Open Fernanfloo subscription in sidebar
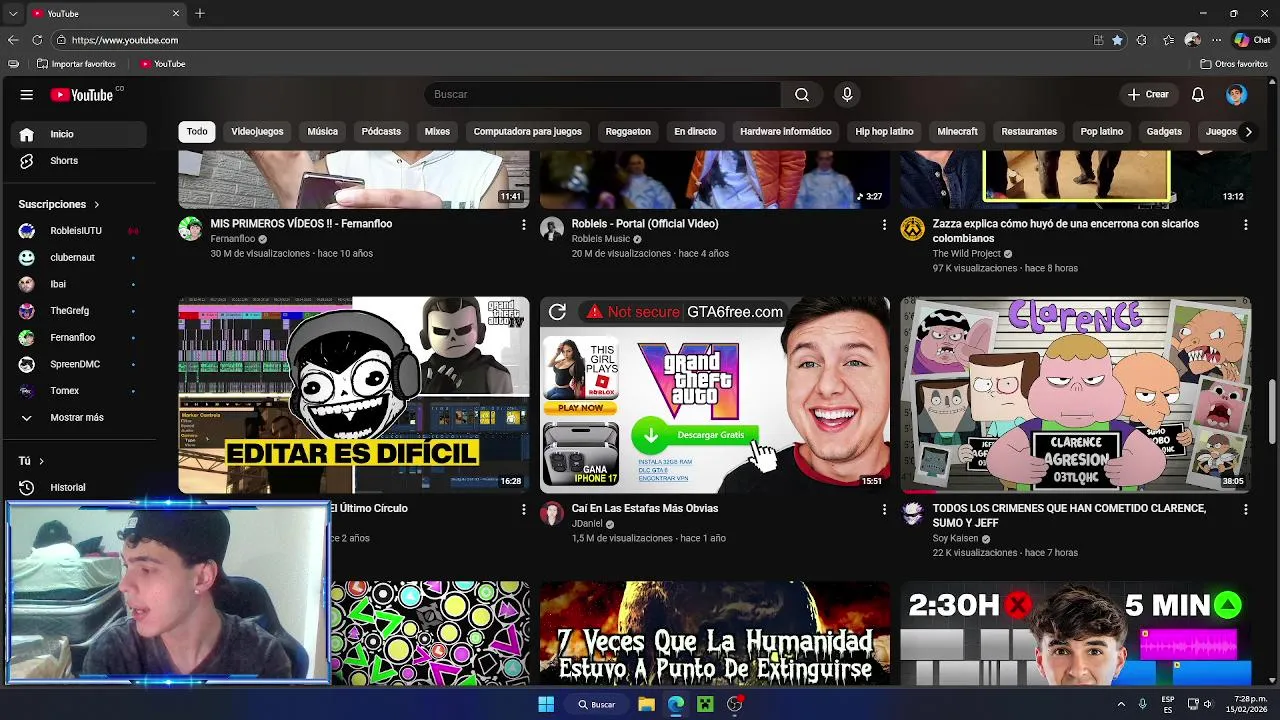The width and height of the screenshot is (1280, 720). pos(78,338)
